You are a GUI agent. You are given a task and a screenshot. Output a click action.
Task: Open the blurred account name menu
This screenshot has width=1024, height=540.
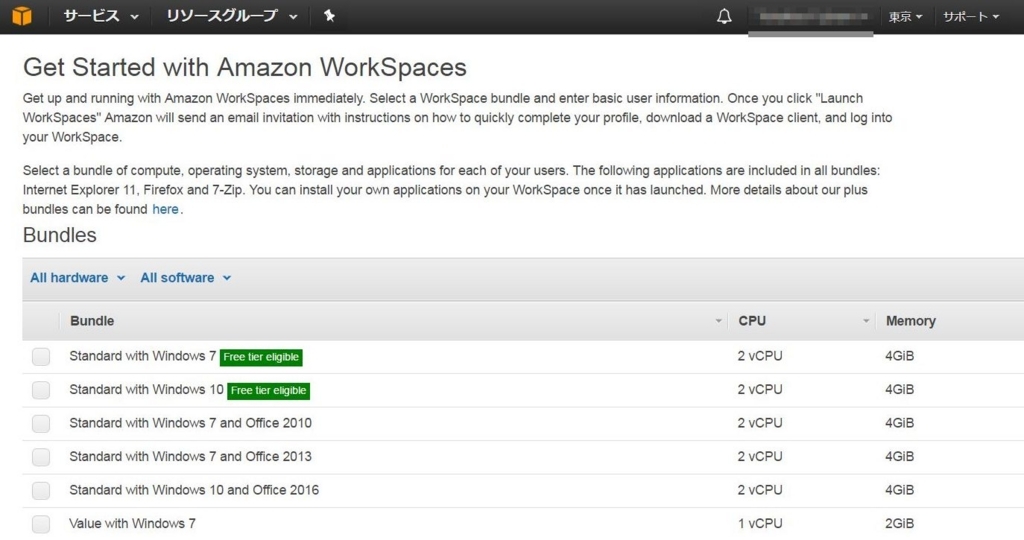pos(810,16)
